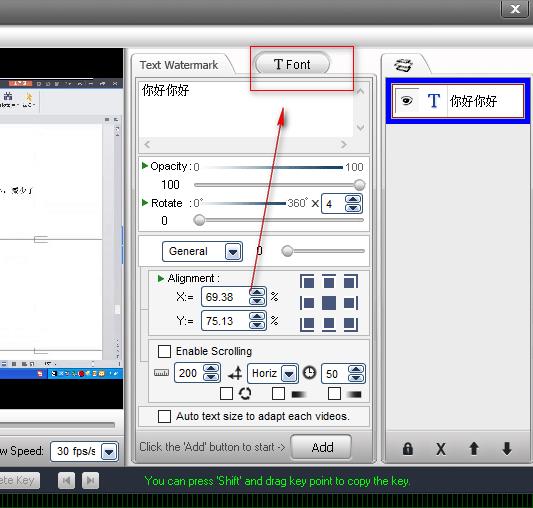Expand the Rotate green triangle

click(144, 203)
